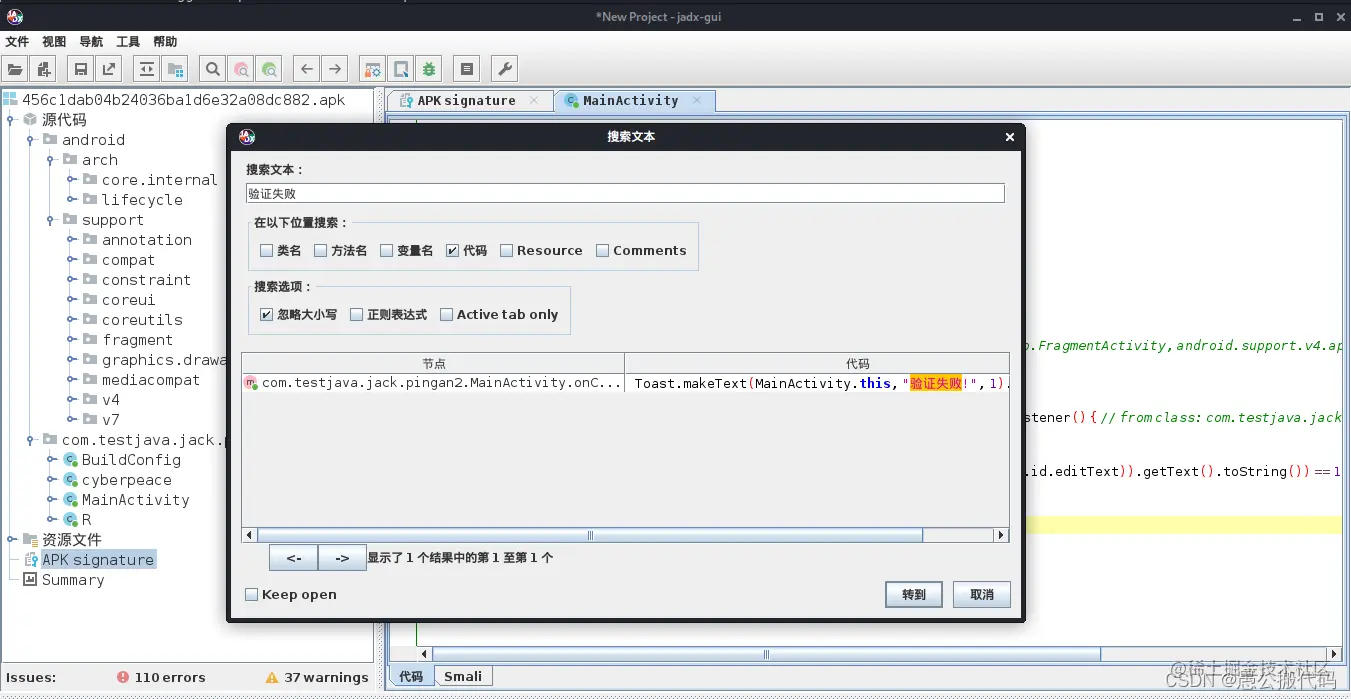This screenshot has width=1351, height=699.
Task: Click the apk file root icon in tree
Action: [10, 100]
